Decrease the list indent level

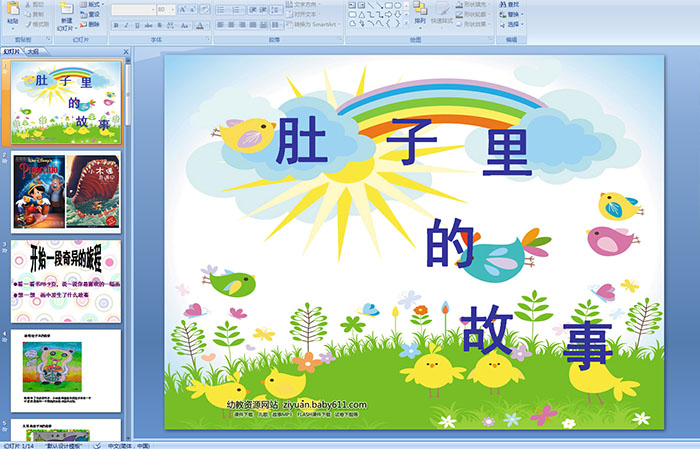pyautogui.click(x=253, y=10)
